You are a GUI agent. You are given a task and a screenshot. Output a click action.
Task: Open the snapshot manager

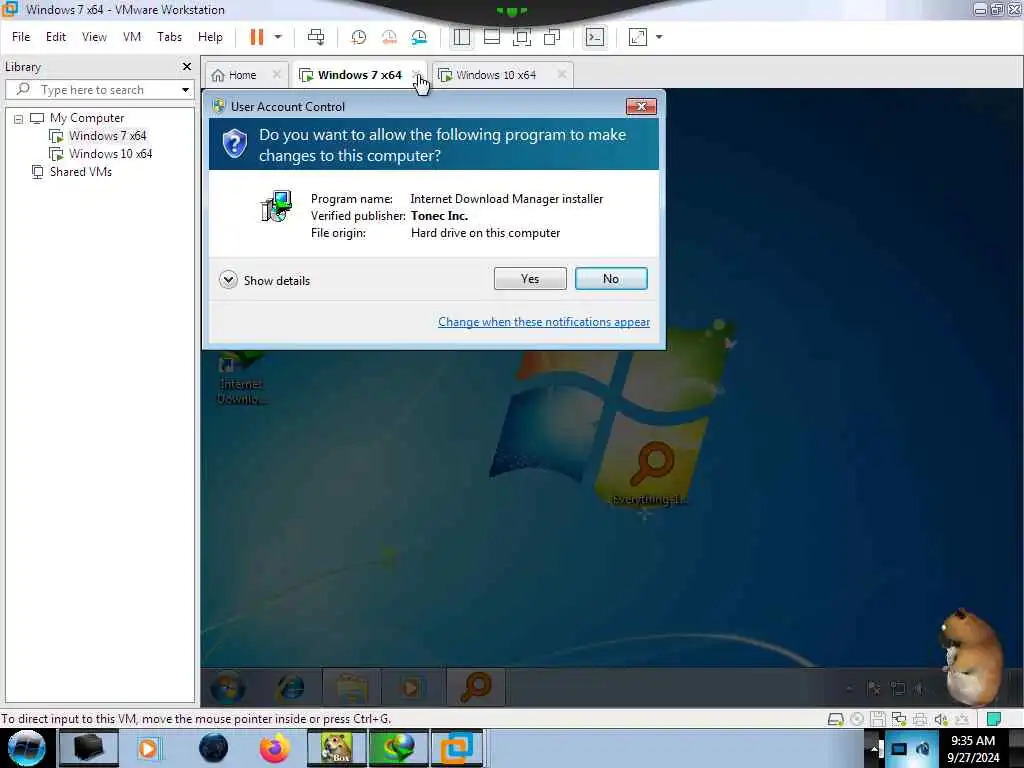pos(419,37)
